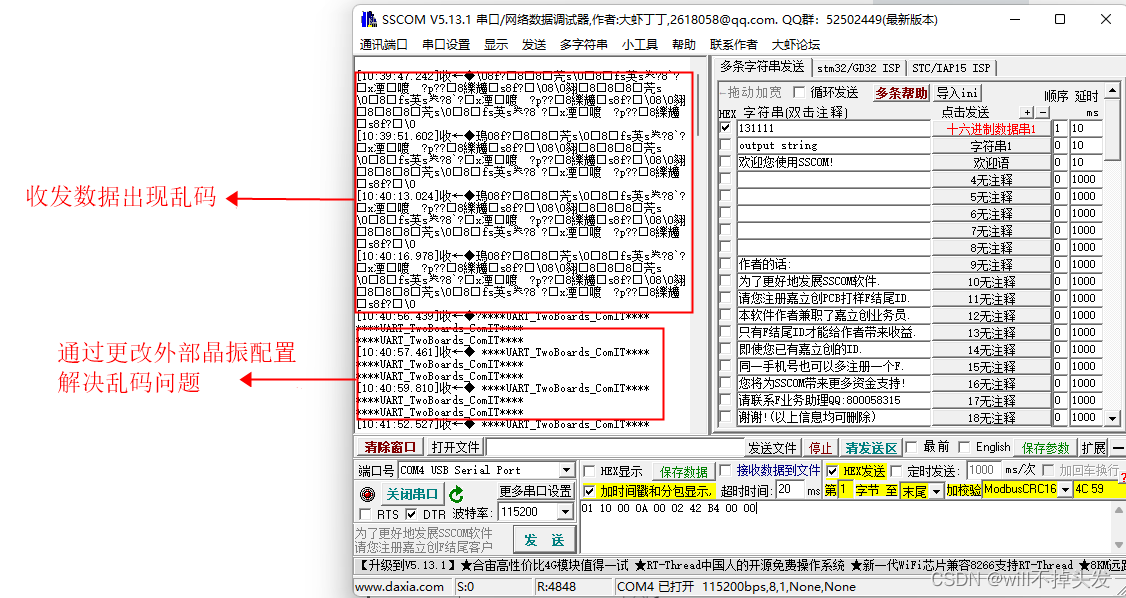Click the 关闭串口 close port button
This screenshot has height=598, width=1126.
coord(411,494)
